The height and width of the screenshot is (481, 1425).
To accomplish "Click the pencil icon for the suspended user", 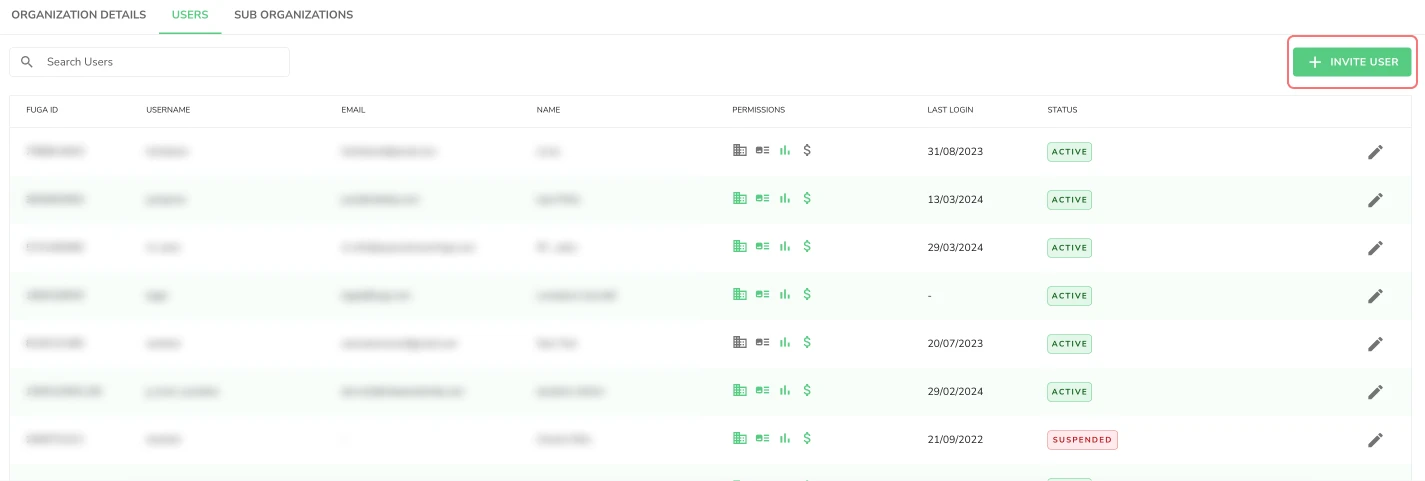I will (1375, 440).
